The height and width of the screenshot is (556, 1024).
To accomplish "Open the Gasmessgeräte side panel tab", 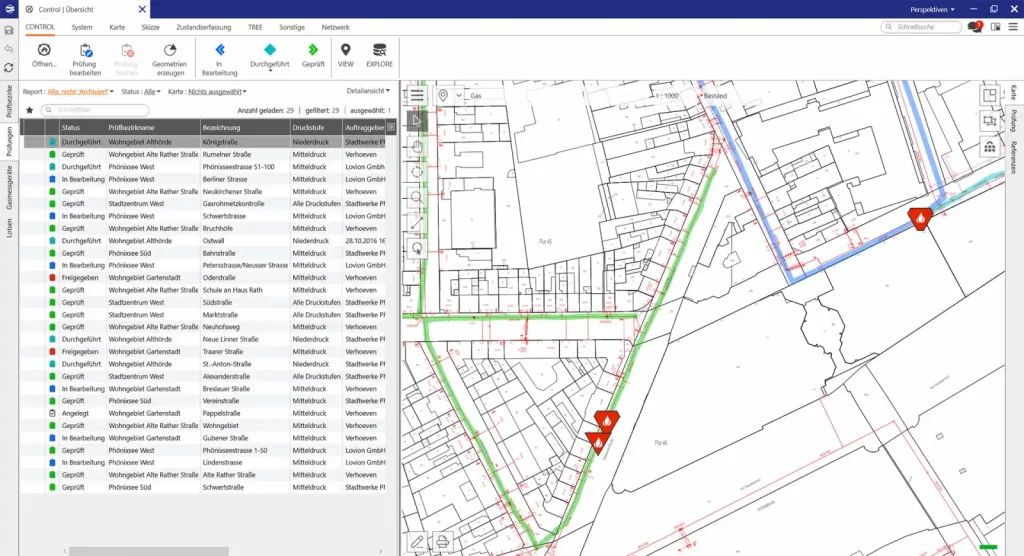I will tap(9, 190).
